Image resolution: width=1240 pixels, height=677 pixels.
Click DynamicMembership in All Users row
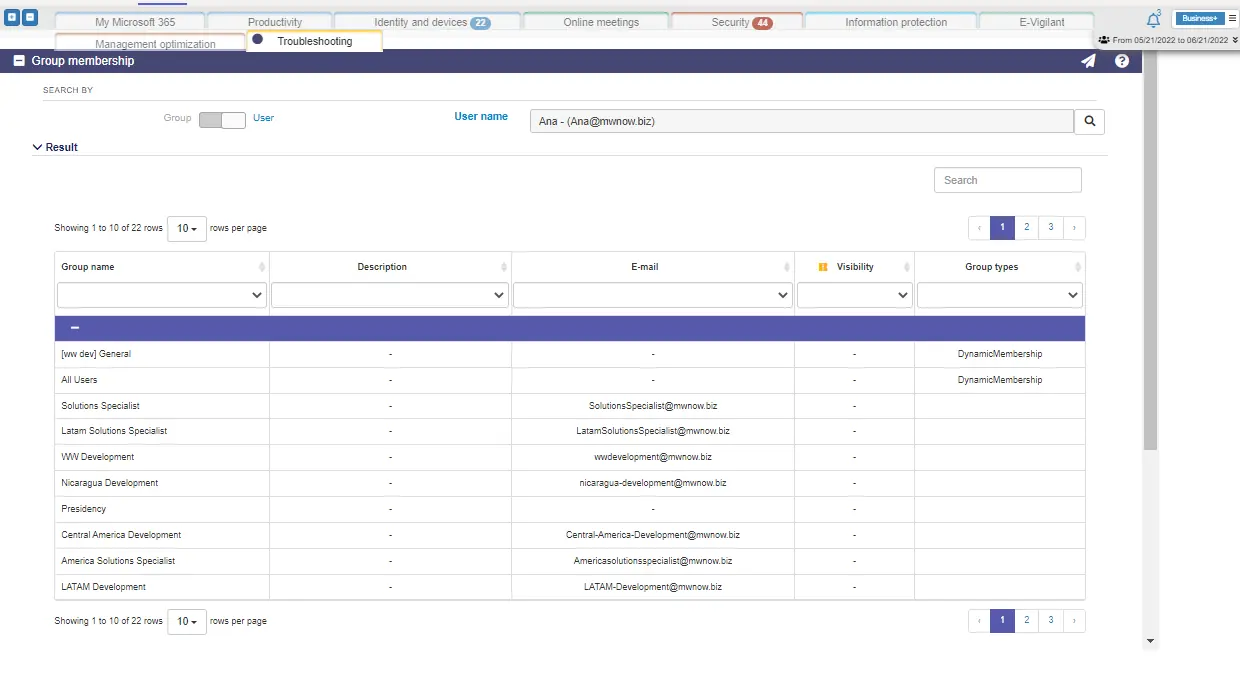pyautogui.click(x=1000, y=380)
